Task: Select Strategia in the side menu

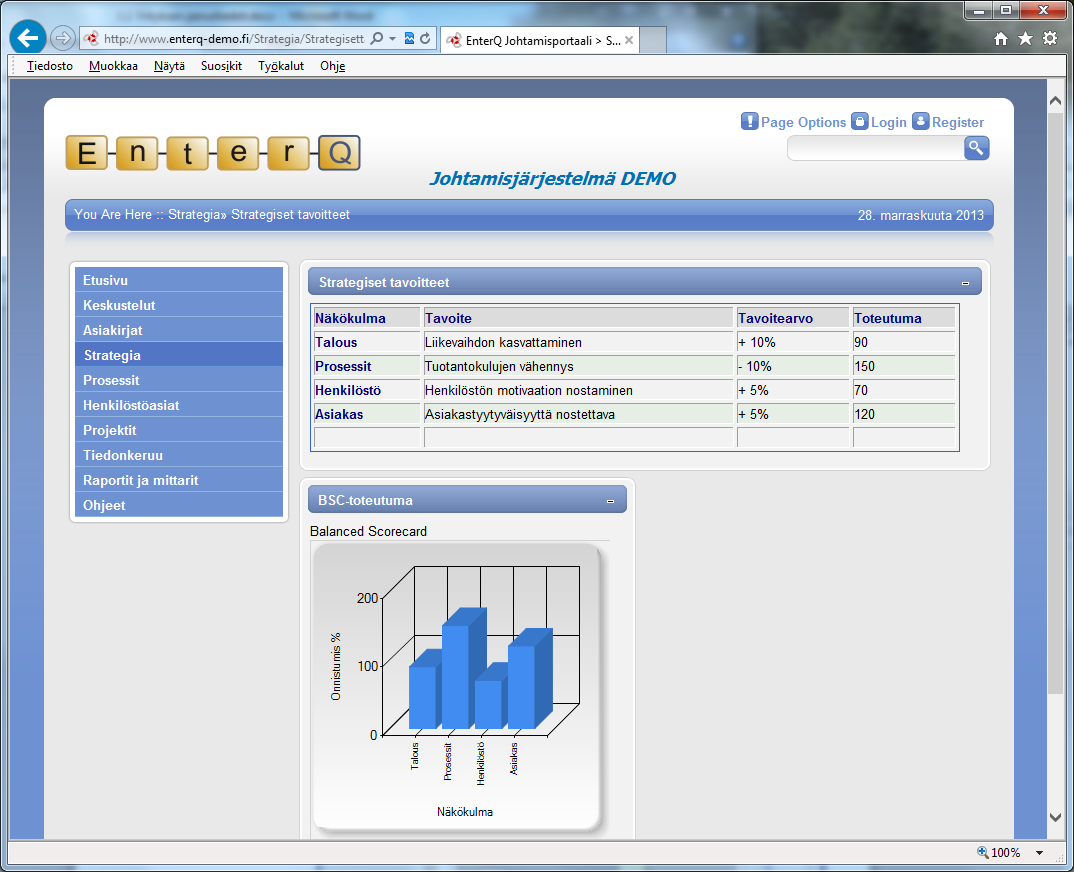Action: tap(179, 355)
